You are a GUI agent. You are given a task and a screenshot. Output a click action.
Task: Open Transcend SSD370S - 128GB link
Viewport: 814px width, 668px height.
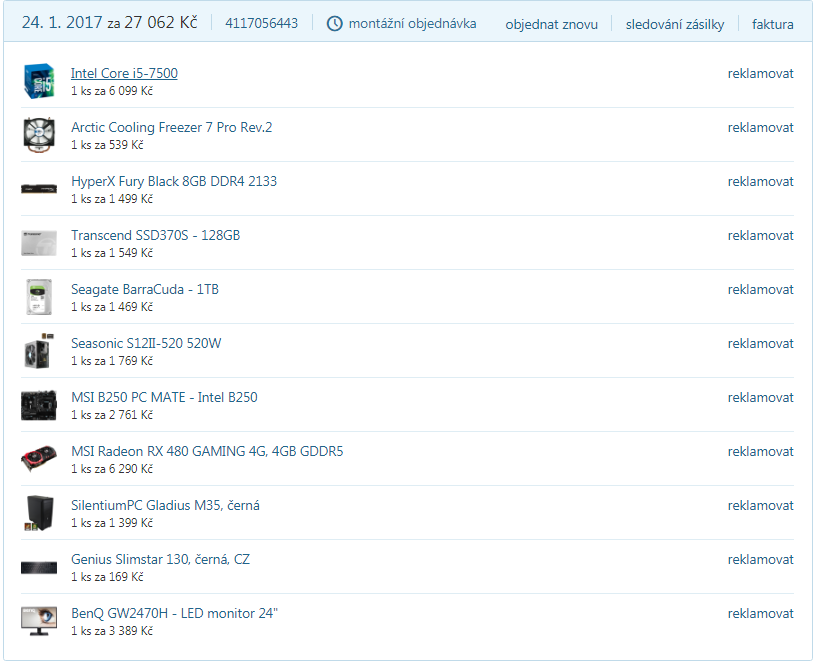pos(155,235)
